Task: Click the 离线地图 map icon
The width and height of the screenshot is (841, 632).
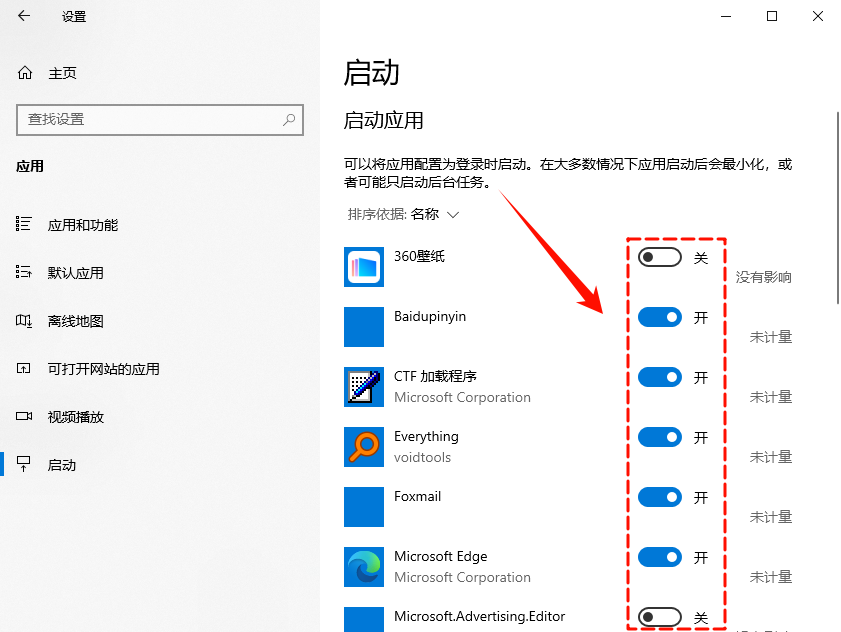Action: [x=24, y=321]
